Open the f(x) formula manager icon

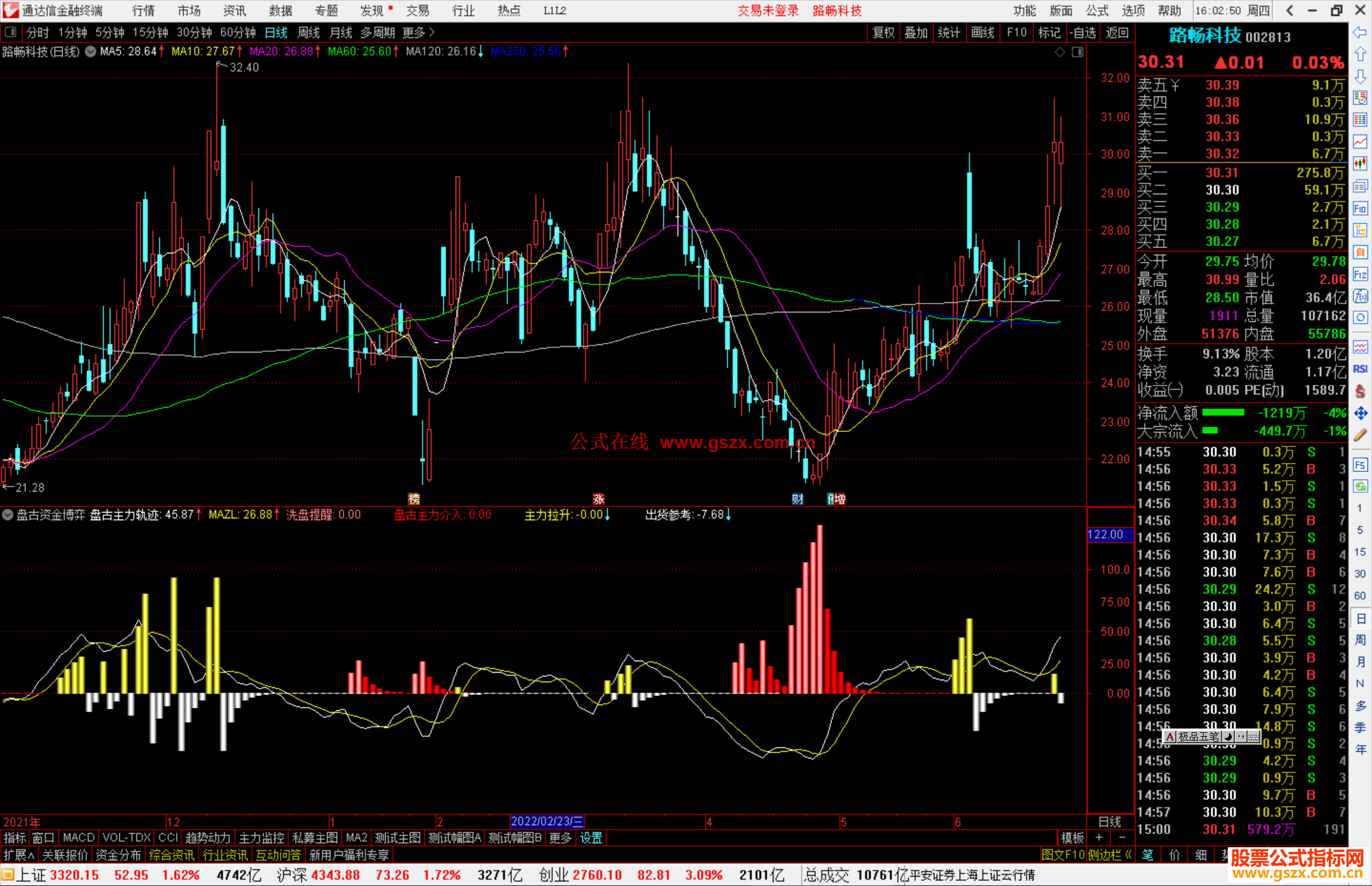pyautogui.click(x=1360, y=296)
